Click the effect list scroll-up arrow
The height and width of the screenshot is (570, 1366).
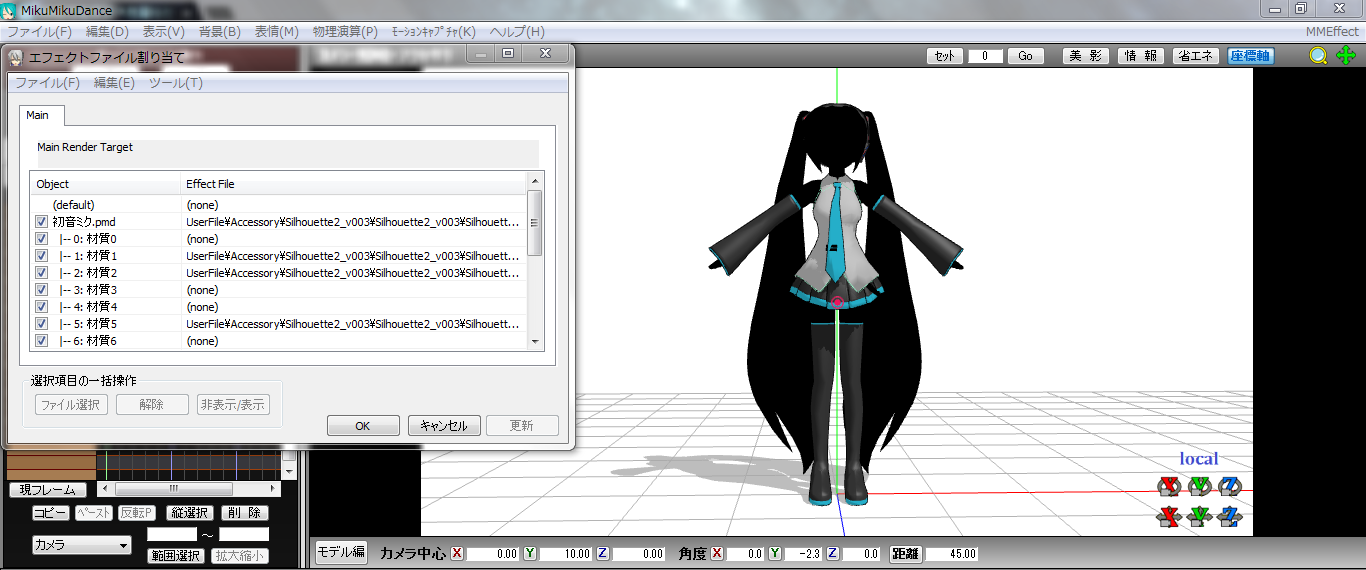[535, 182]
